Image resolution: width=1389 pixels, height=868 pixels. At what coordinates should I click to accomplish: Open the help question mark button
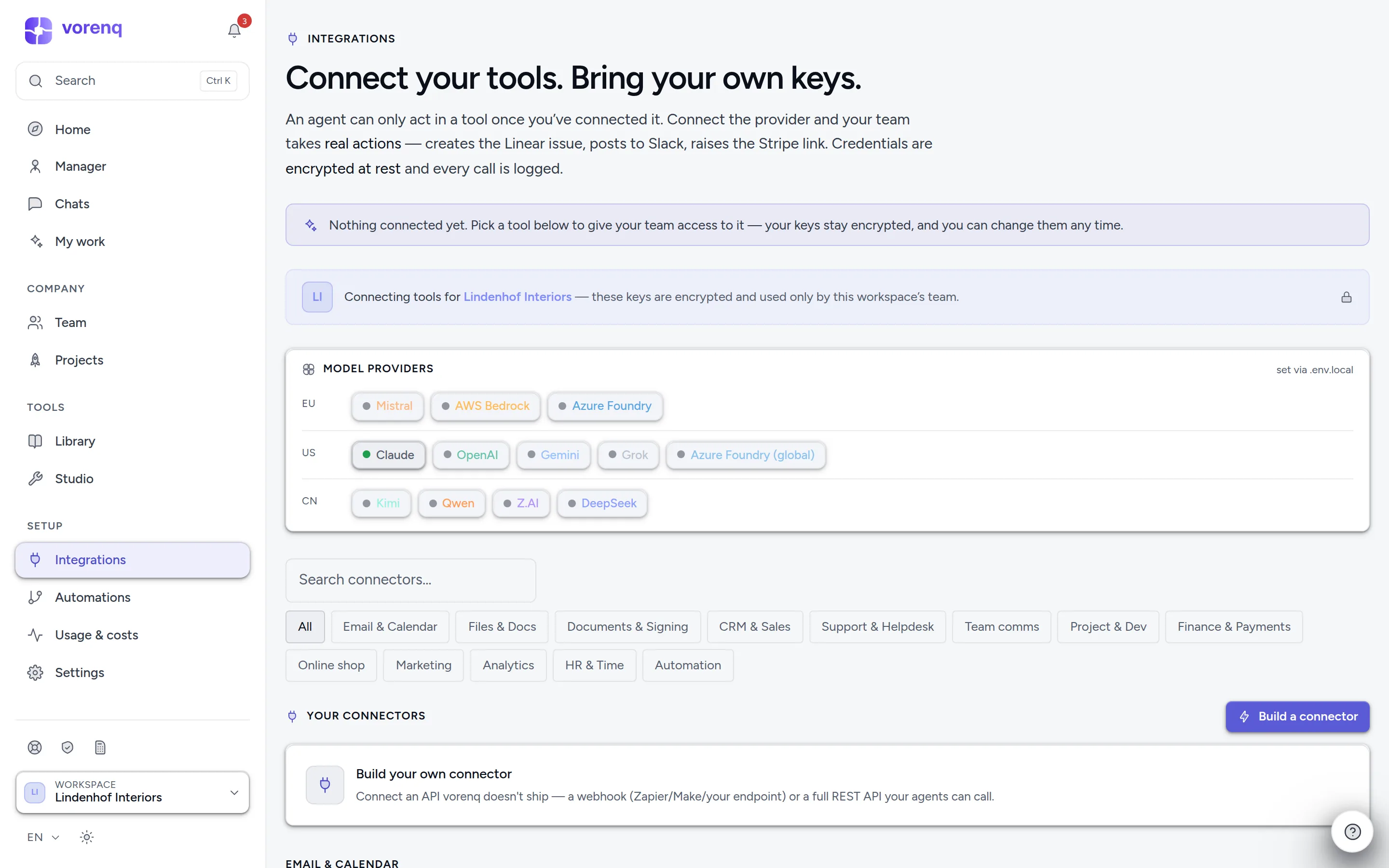click(x=1352, y=831)
